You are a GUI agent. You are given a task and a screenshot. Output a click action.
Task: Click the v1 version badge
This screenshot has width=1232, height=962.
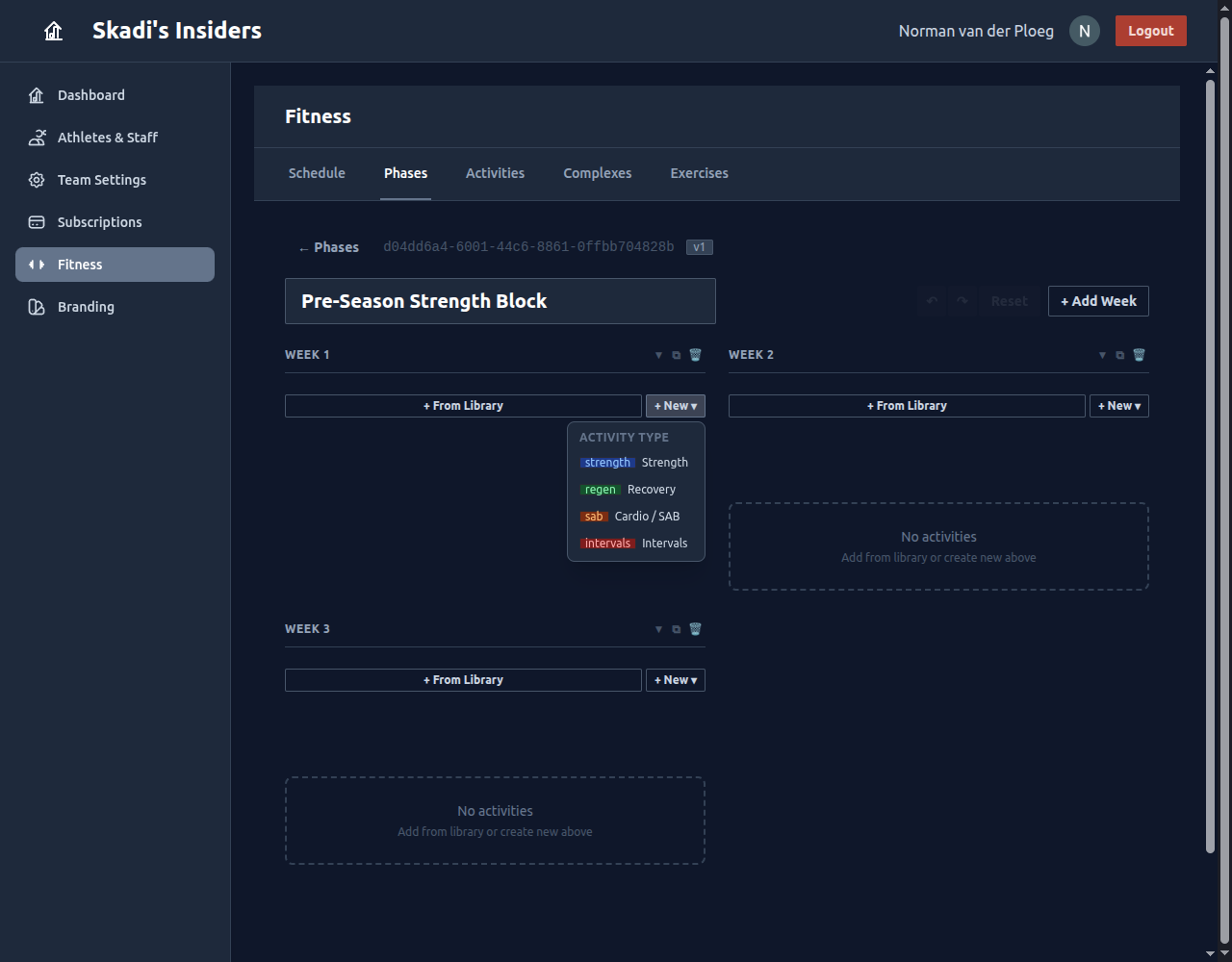tap(700, 247)
